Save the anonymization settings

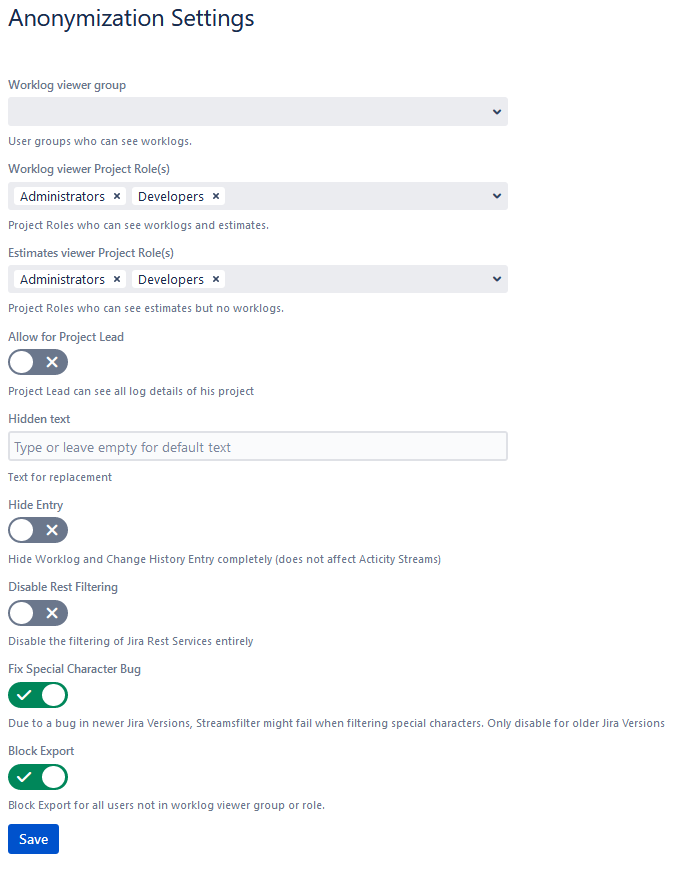pyautogui.click(x=33, y=839)
